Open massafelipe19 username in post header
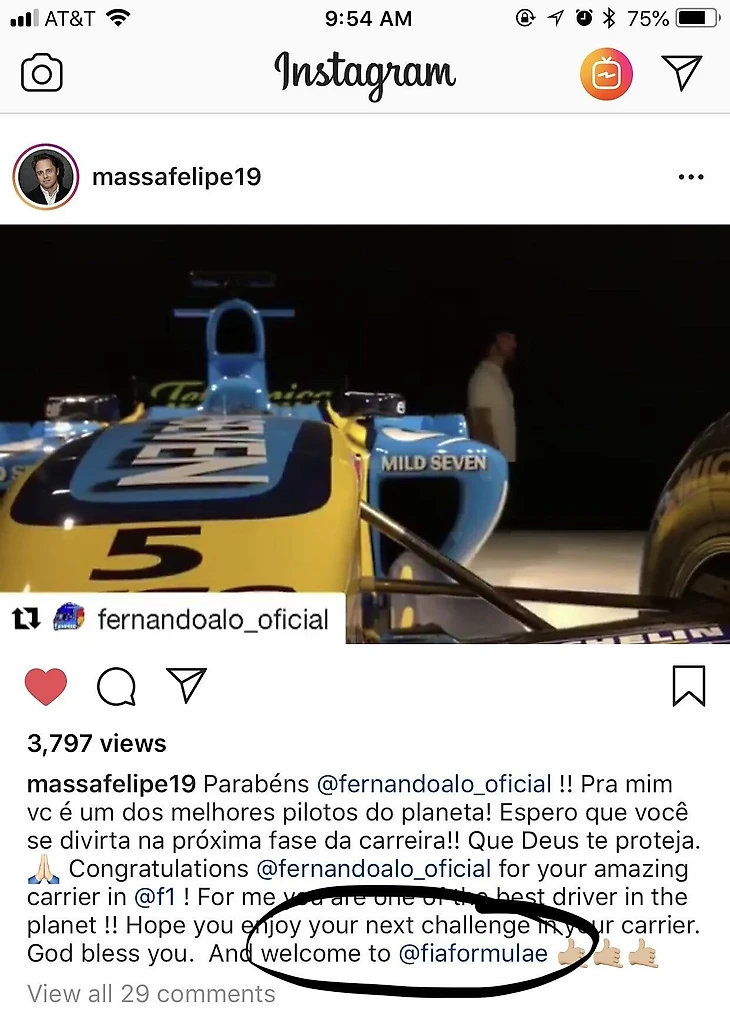 pos(176,176)
